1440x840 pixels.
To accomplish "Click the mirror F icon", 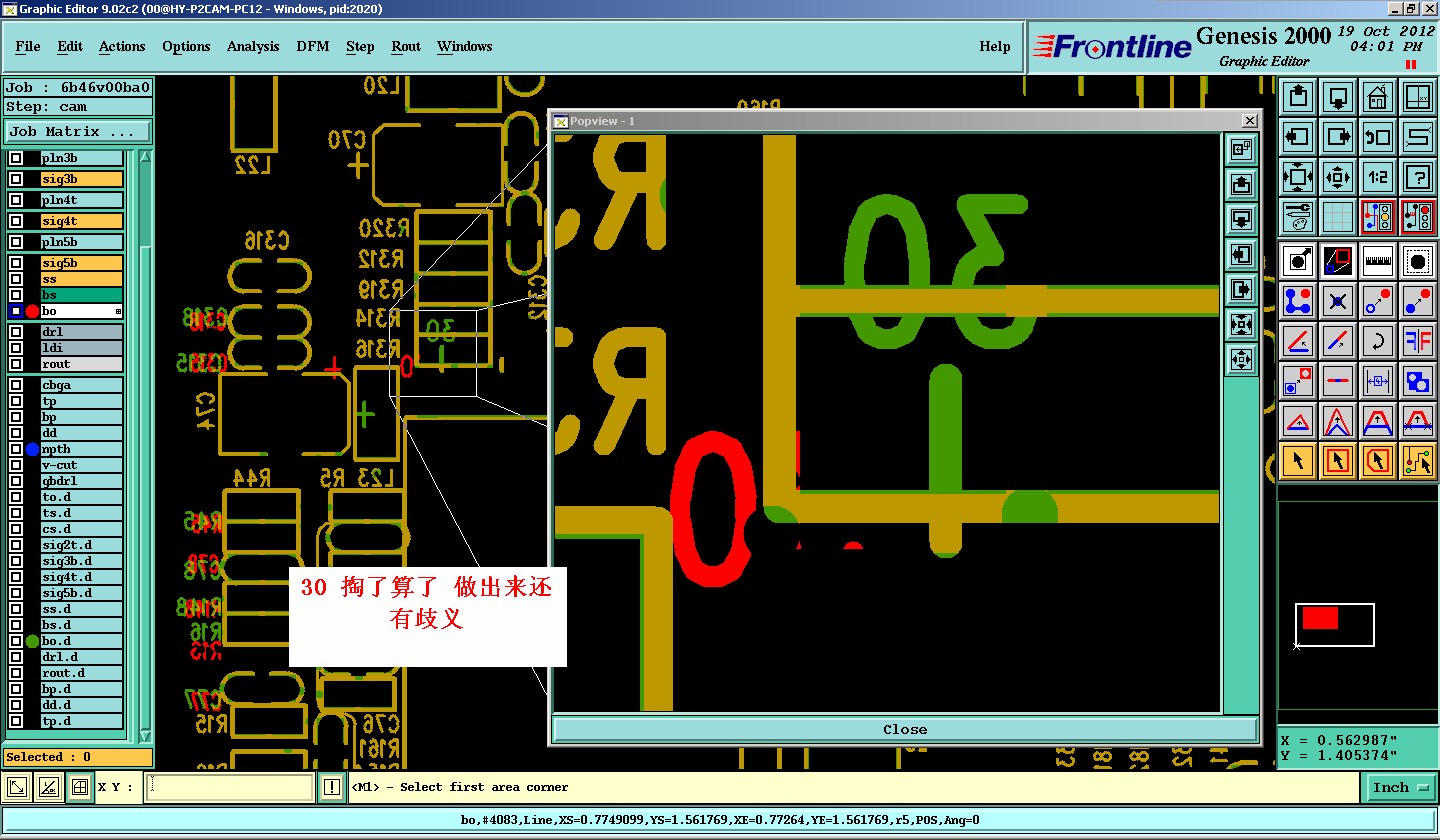I will [1417, 341].
